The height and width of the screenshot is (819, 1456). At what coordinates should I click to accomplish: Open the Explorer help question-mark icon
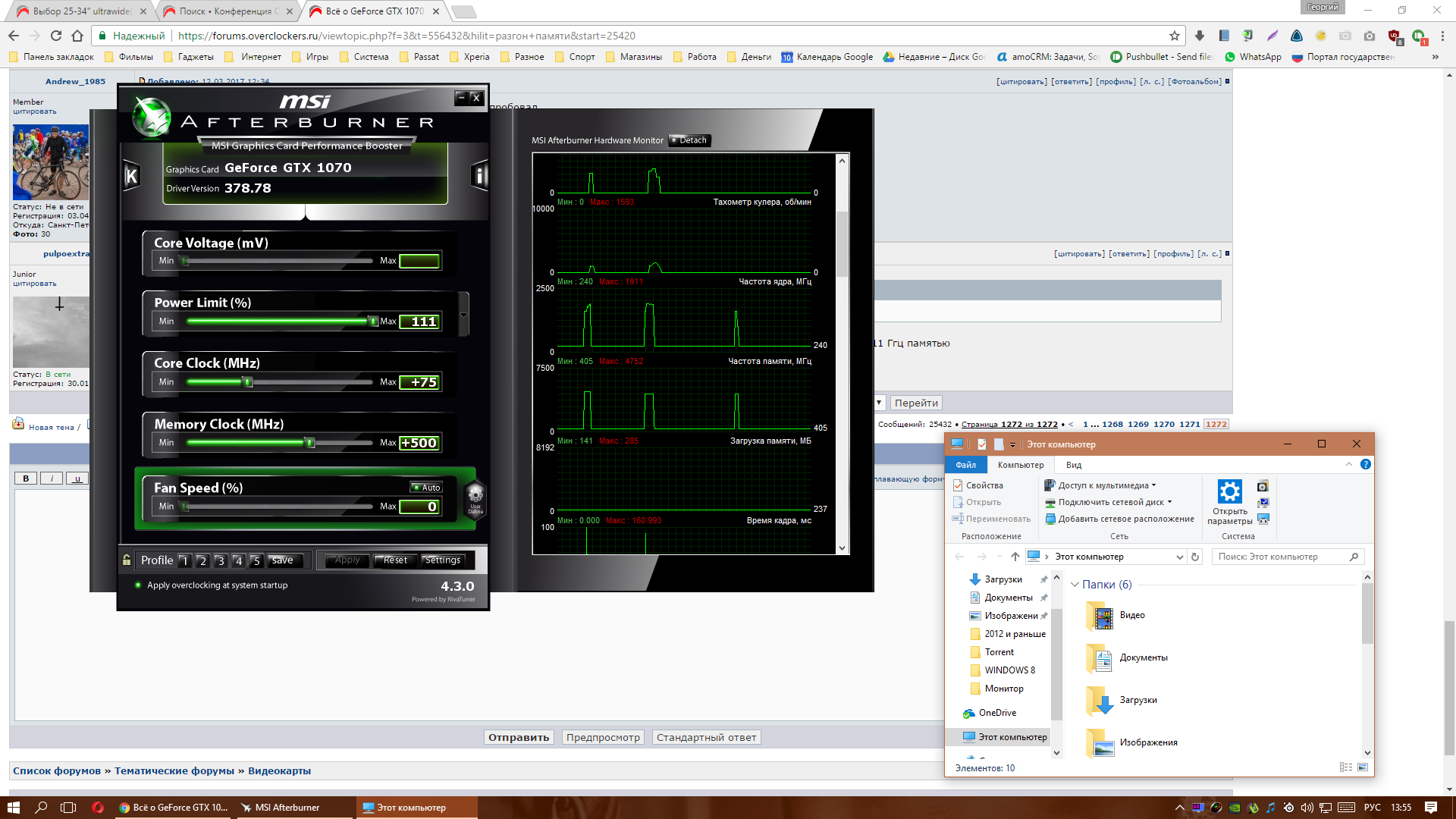pos(1365,464)
